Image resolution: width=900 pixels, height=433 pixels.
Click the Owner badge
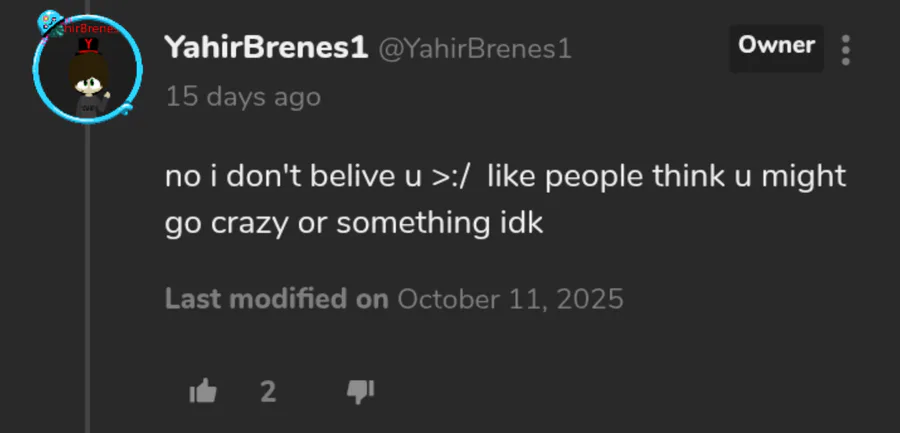tap(776, 45)
